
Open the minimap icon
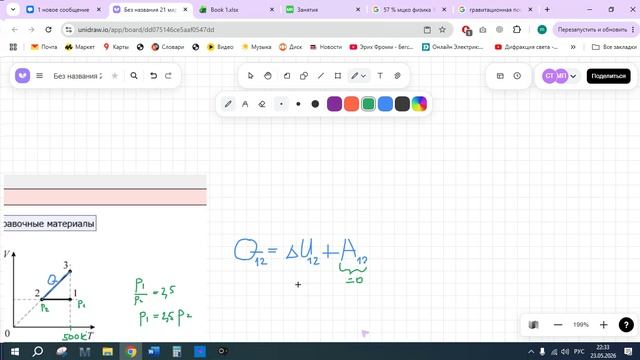point(533,325)
